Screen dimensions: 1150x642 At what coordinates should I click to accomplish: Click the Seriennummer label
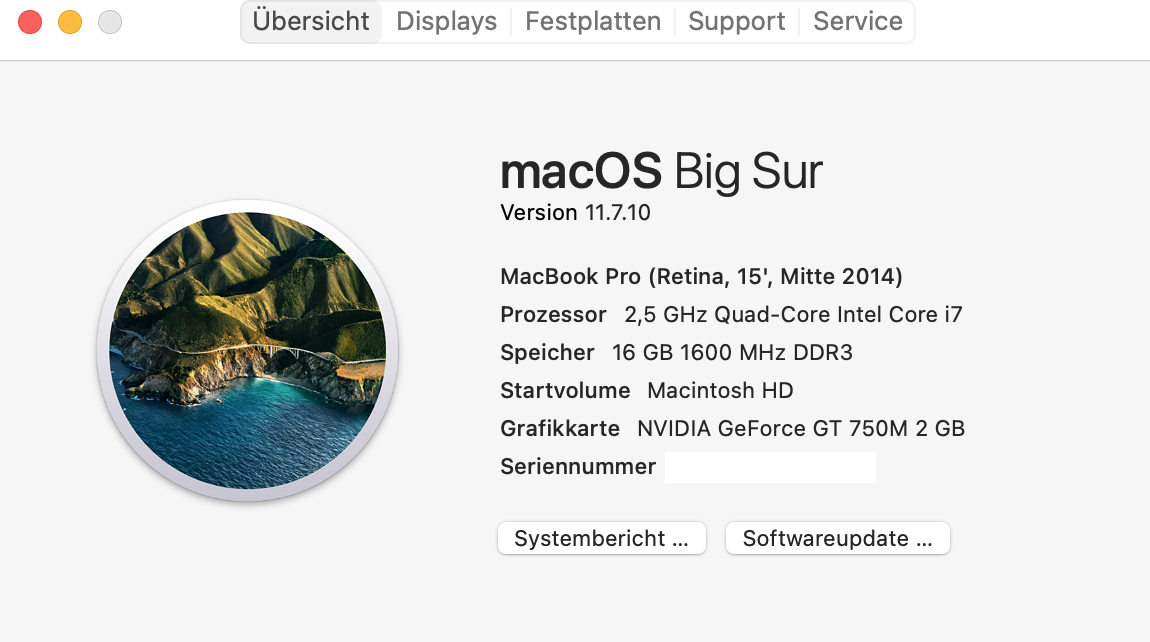coord(578,467)
